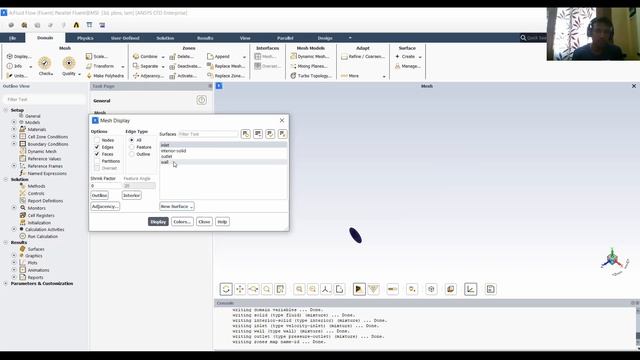
Task: Open the Combine dropdown arrow
Action: pos(163,57)
